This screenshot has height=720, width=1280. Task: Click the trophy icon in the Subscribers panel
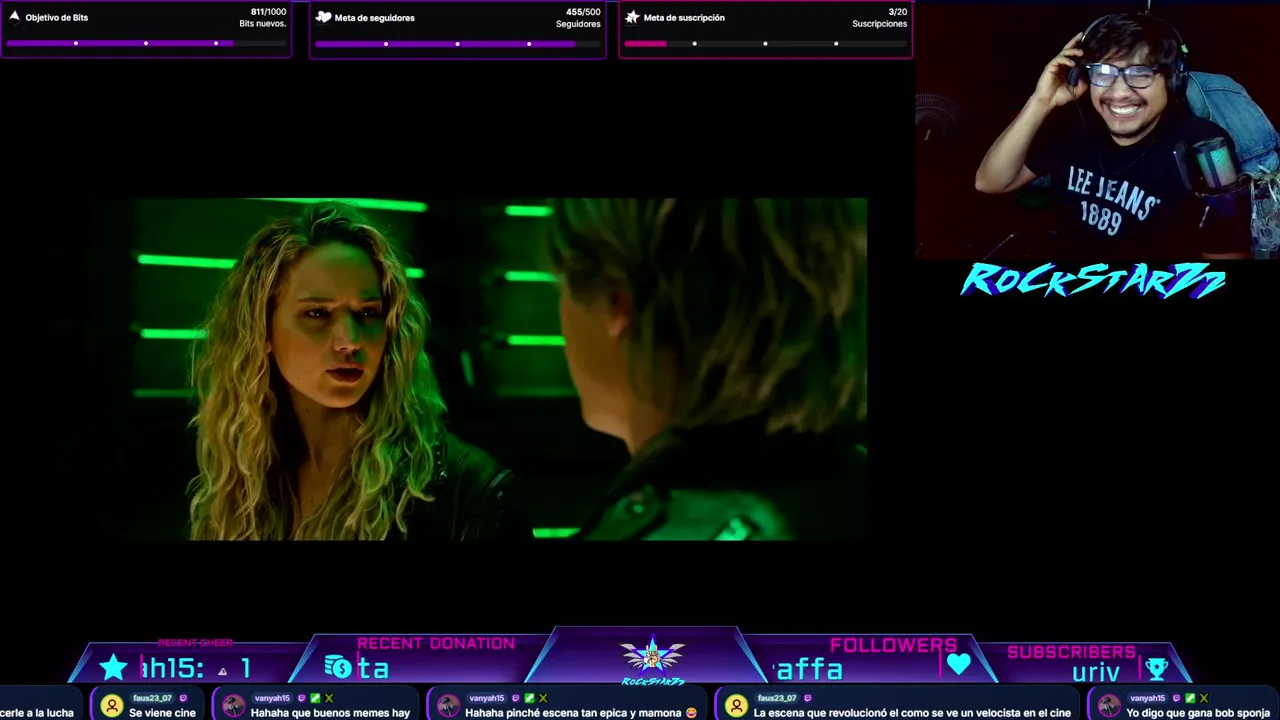[x=1156, y=669]
